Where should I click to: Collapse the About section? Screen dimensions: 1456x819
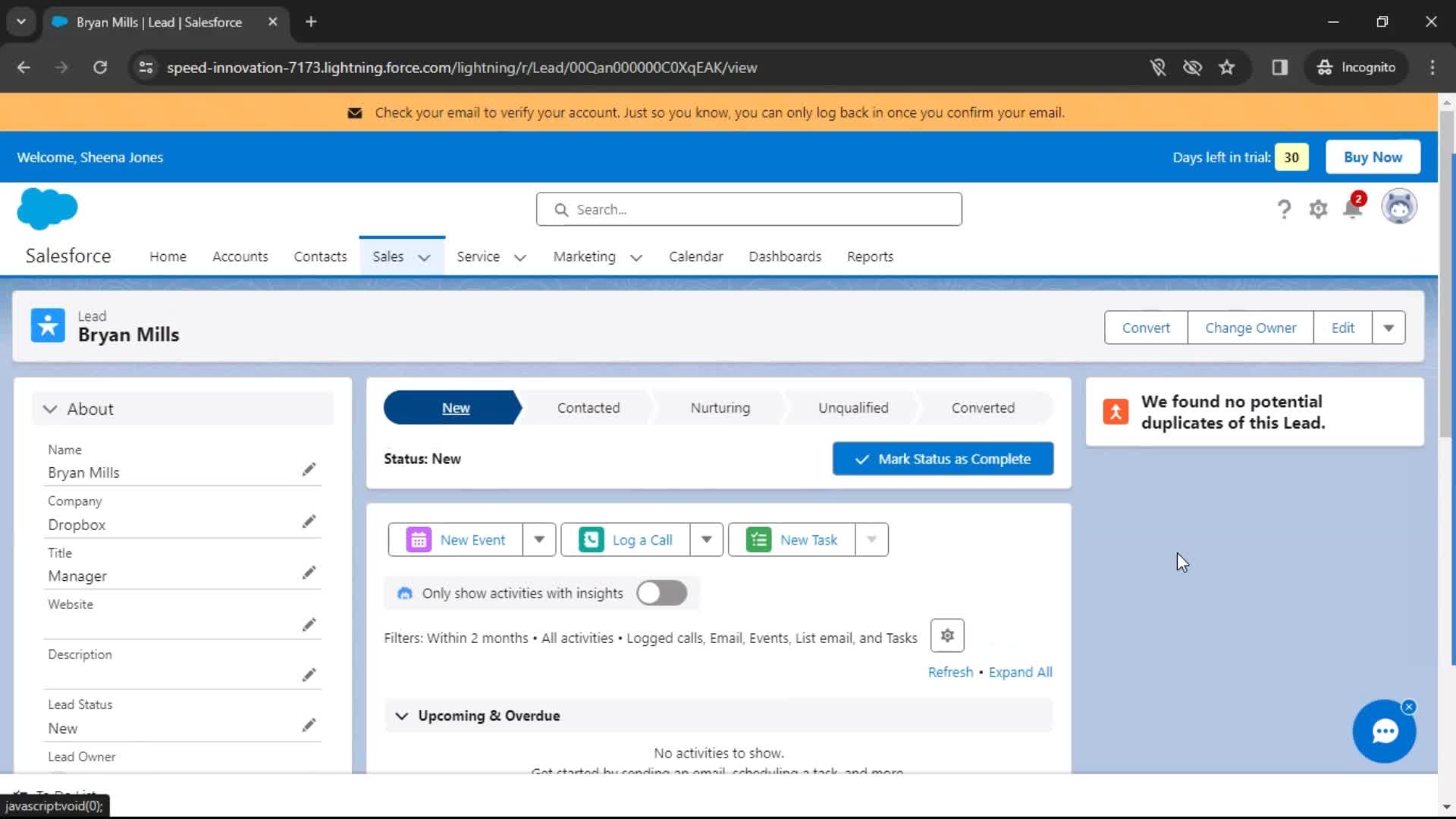50,409
